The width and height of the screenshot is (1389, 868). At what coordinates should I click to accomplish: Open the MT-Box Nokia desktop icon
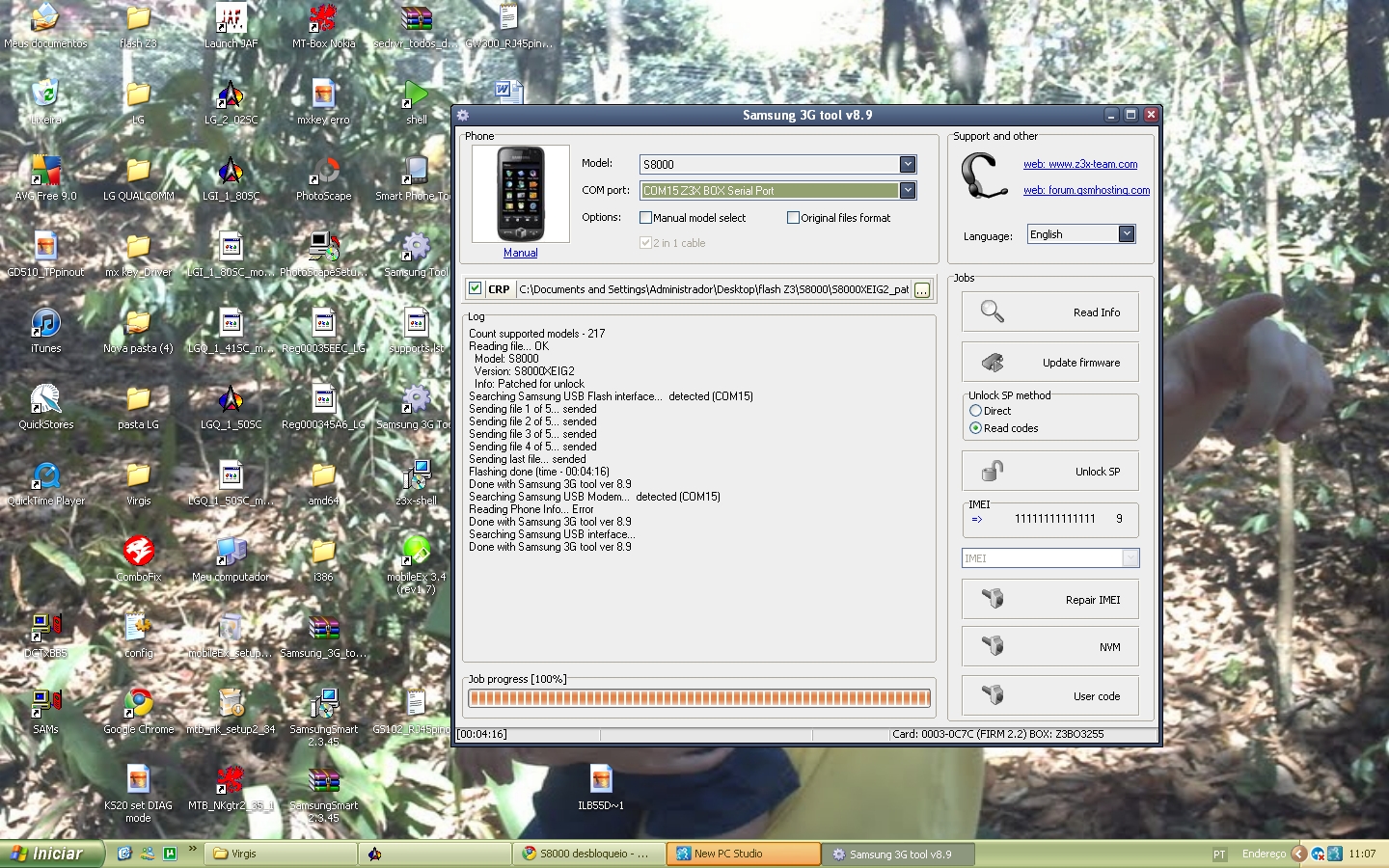click(x=323, y=26)
